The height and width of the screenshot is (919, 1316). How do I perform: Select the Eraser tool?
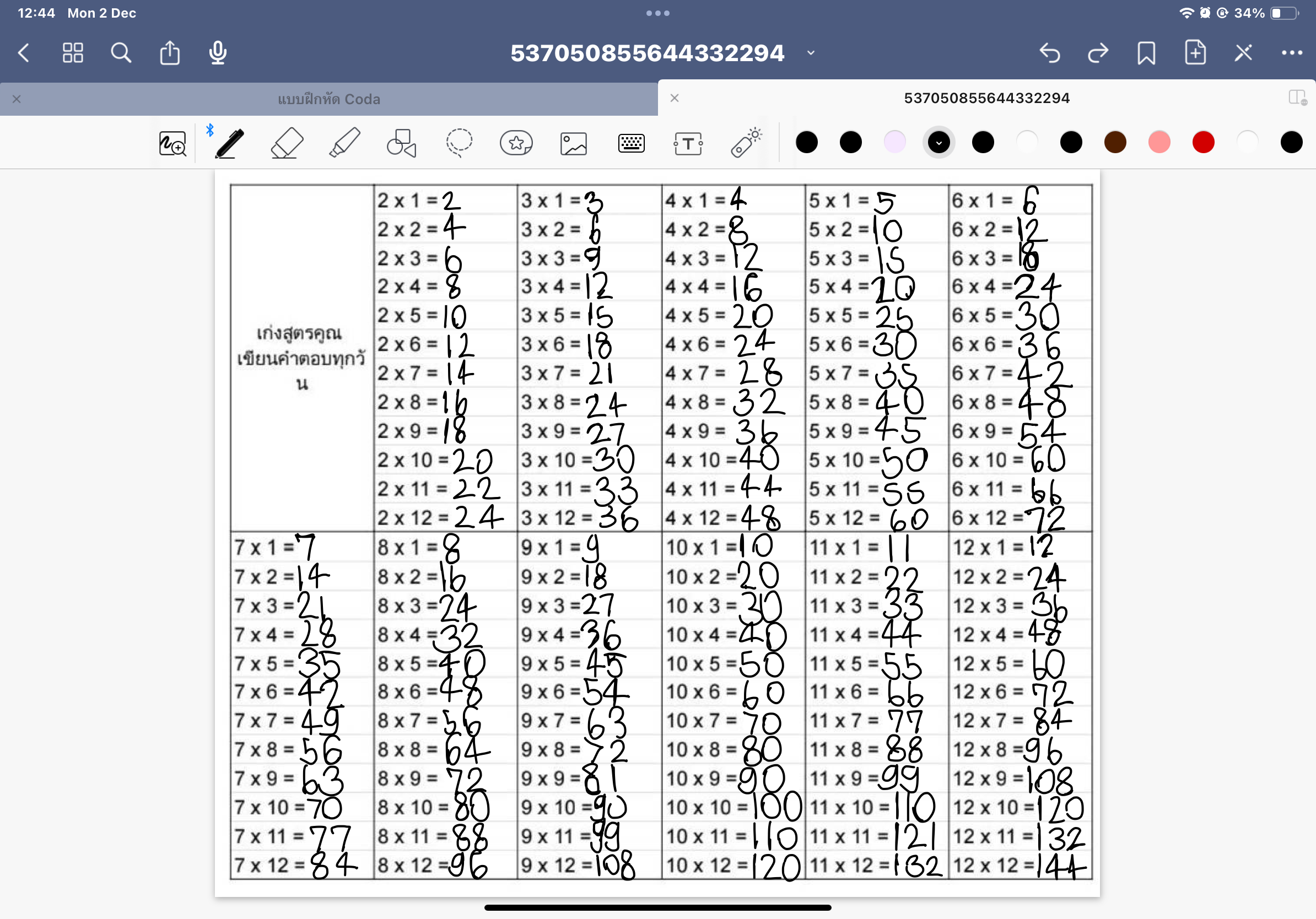287,143
